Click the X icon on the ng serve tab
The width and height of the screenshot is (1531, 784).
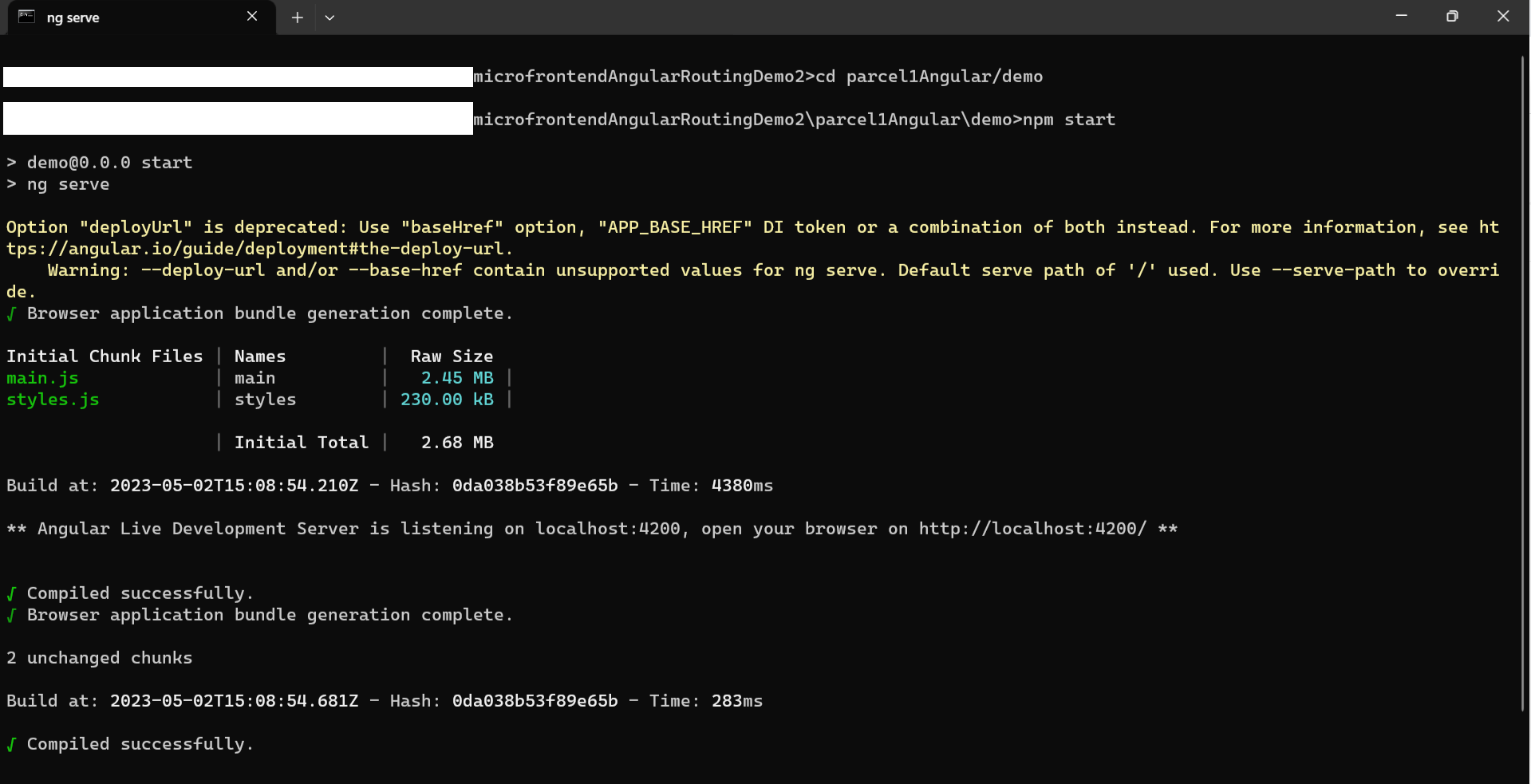click(x=251, y=16)
